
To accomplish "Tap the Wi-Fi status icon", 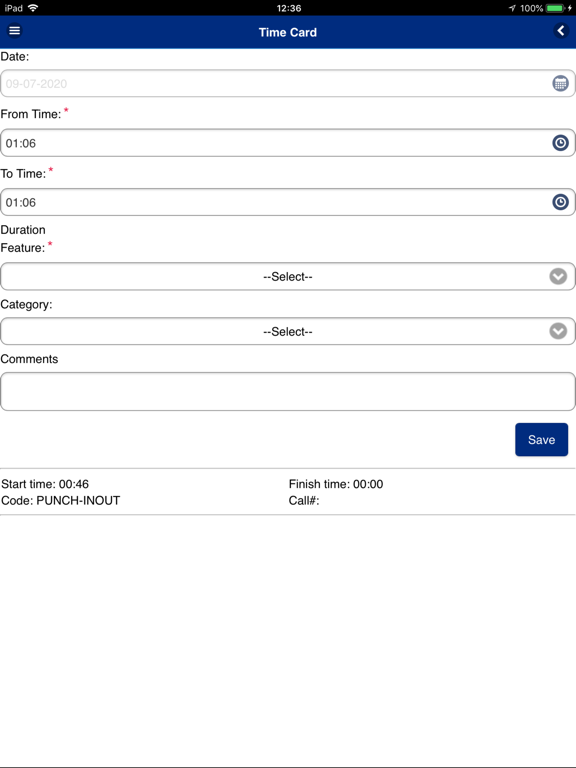I will (33, 8).
